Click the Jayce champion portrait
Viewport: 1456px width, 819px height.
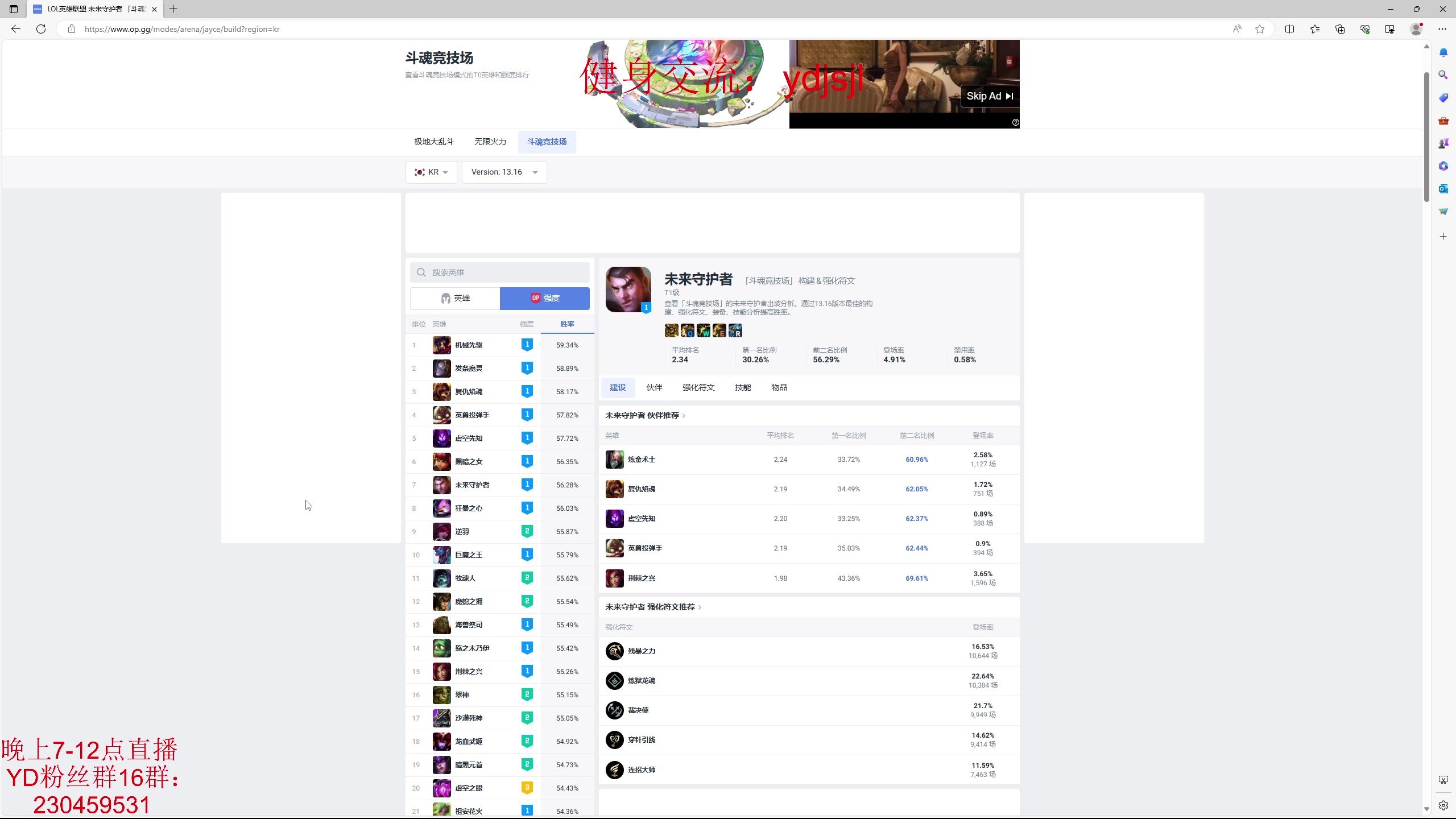point(628,289)
